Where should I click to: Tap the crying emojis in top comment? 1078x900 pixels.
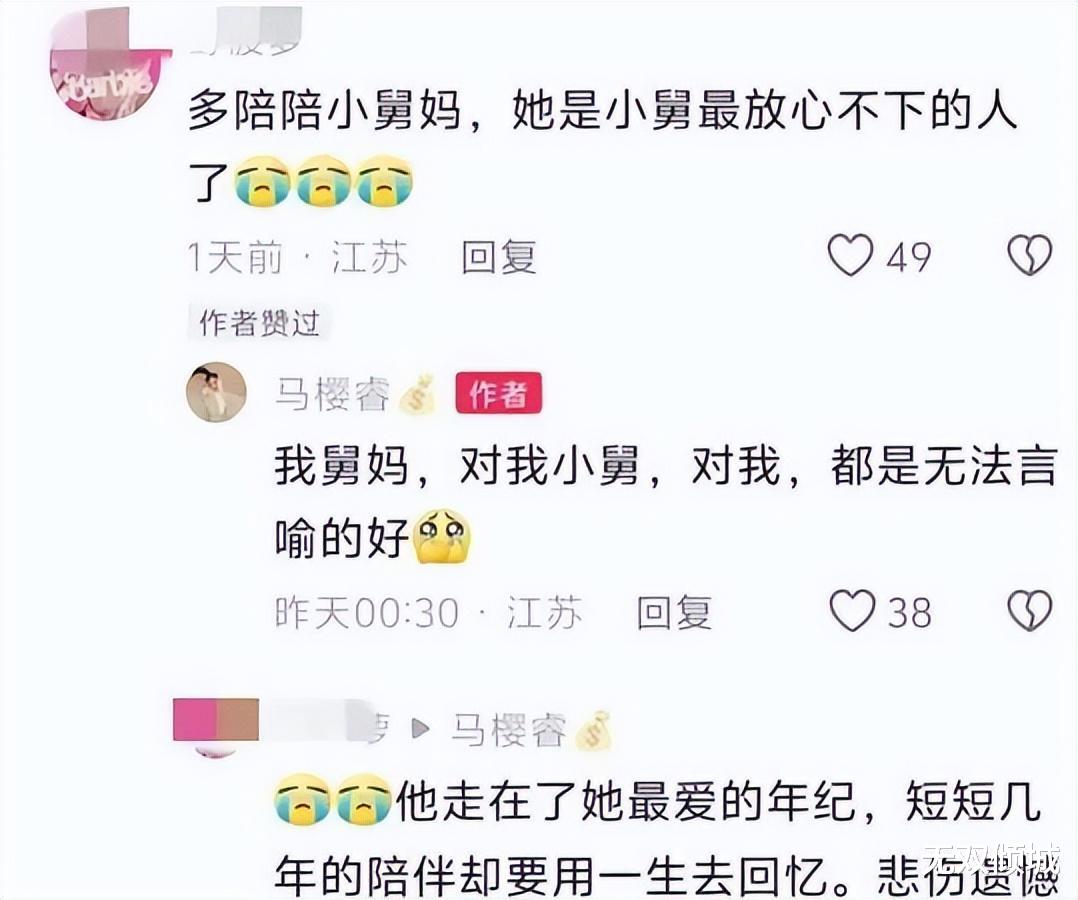coord(324,182)
